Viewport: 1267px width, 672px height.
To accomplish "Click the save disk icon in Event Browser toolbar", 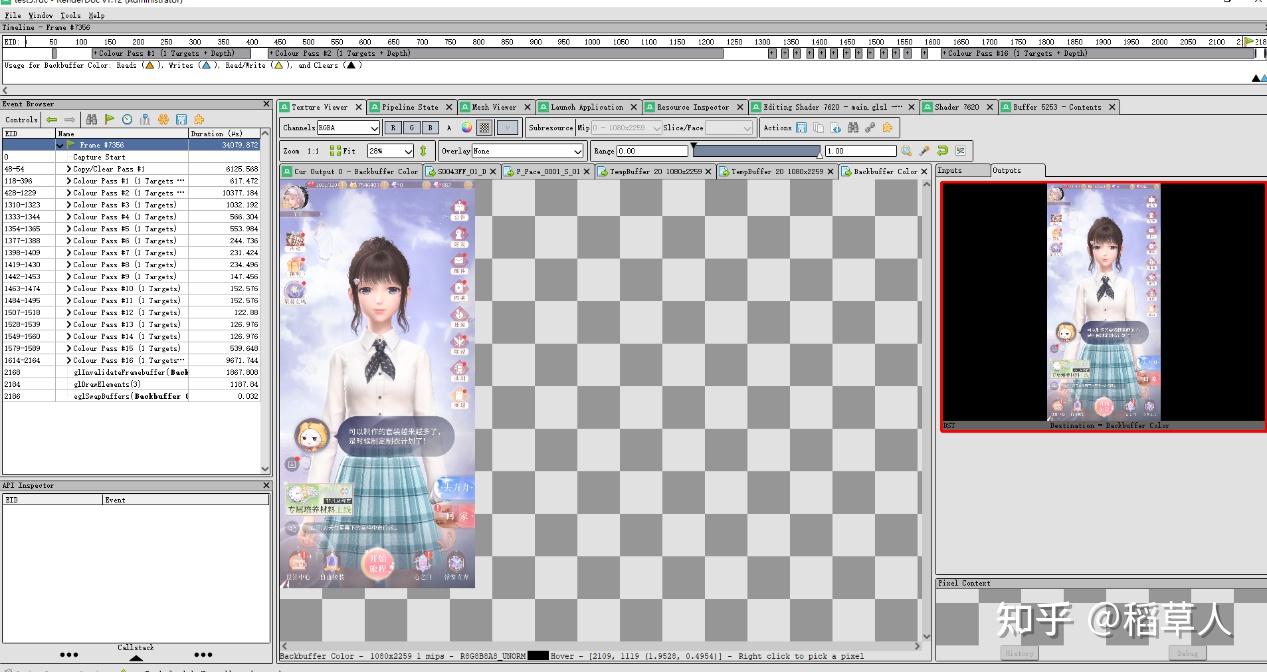I will point(181,119).
